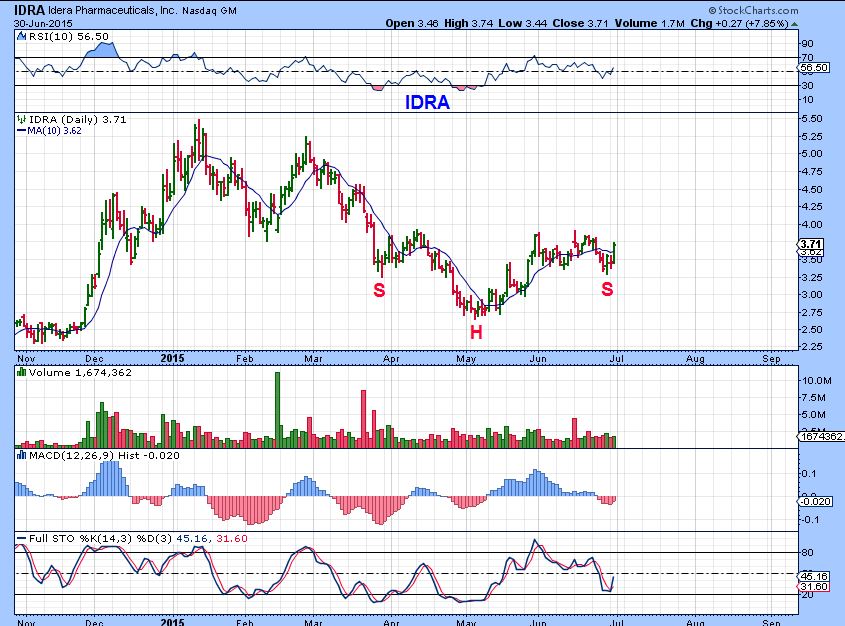Click the Close 3.71 value in the header
This screenshot has height=626, width=845.
[580, 23]
